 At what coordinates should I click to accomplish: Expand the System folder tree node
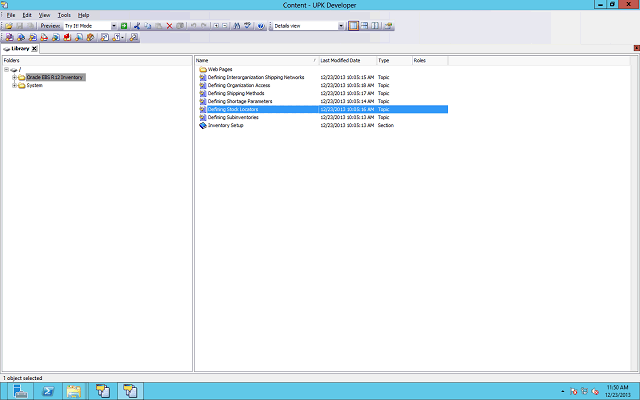pyautogui.click(x=13, y=85)
